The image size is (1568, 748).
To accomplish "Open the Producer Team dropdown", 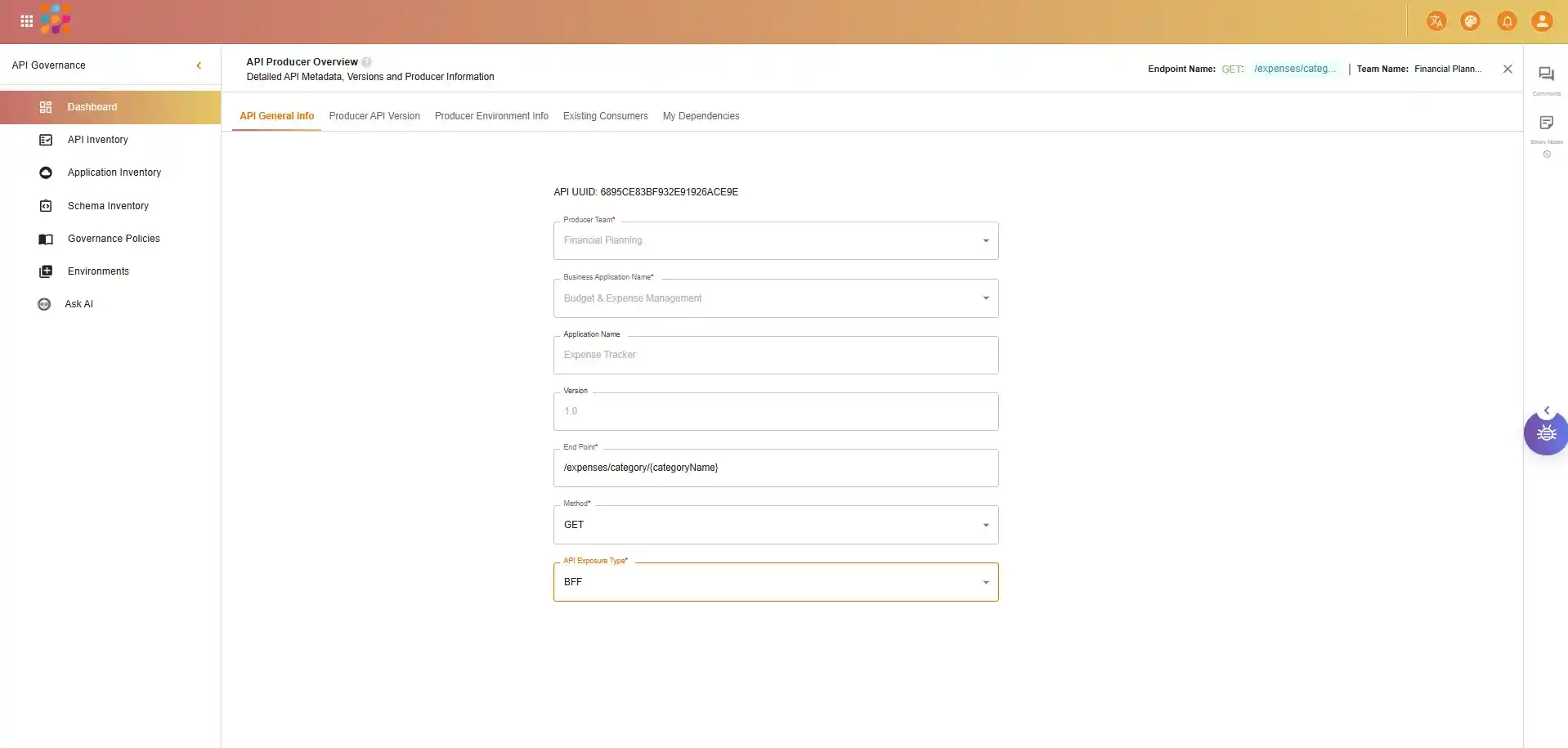I will [775, 240].
